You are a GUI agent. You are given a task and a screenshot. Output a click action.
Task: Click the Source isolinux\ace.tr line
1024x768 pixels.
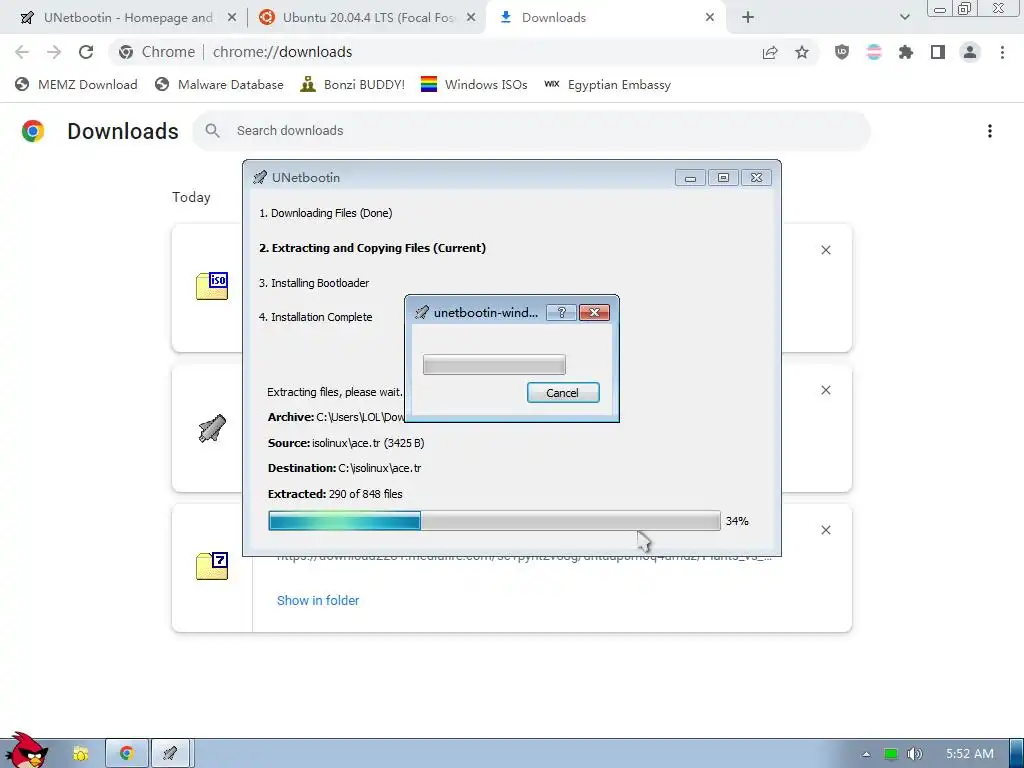[346, 443]
